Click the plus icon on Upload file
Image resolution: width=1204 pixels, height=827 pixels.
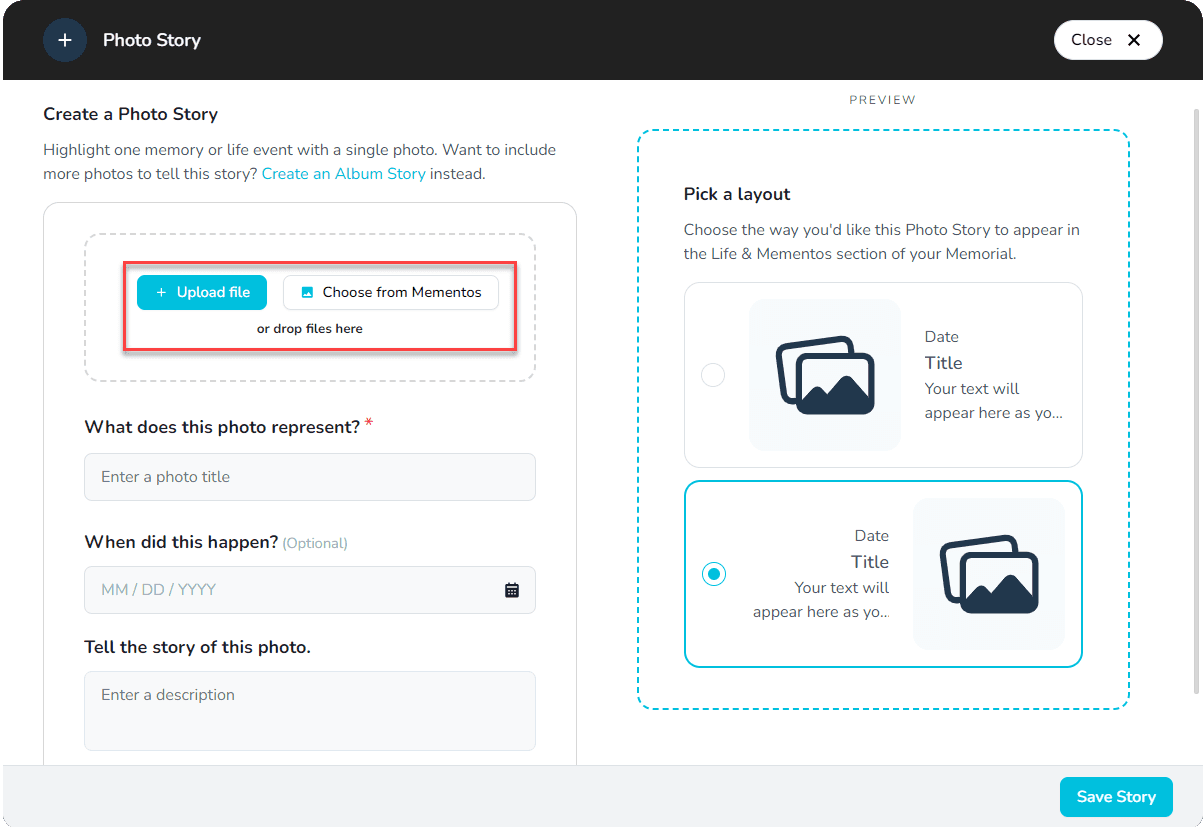pyautogui.click(x=161, y=293)
